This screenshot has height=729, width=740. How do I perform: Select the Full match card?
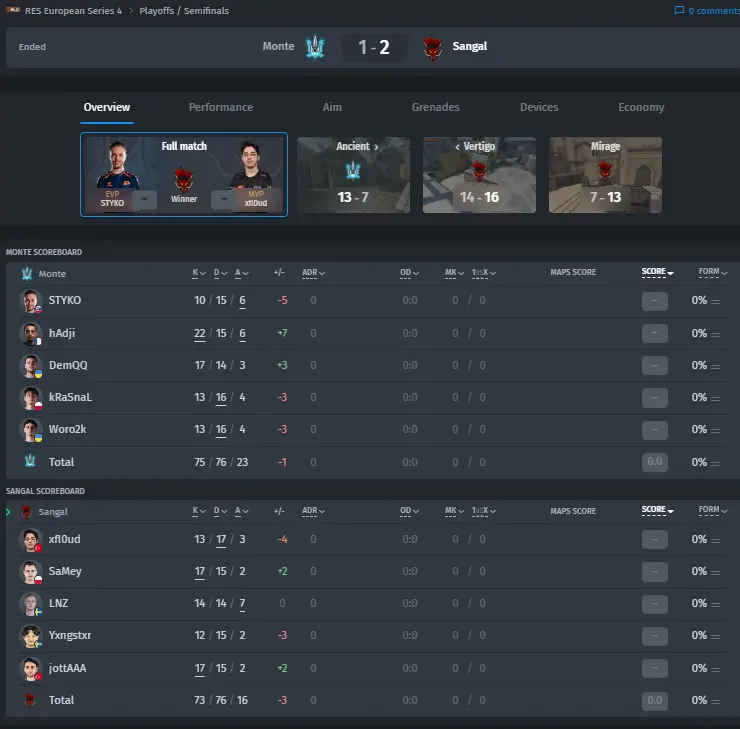pos(184,175)
